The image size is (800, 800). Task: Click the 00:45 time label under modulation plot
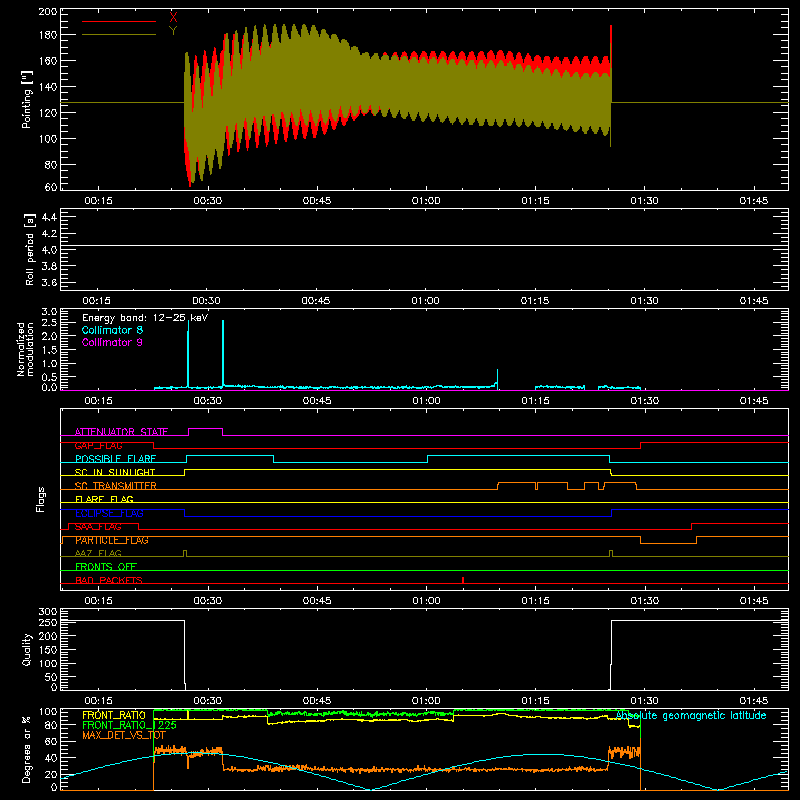point(317,401)
